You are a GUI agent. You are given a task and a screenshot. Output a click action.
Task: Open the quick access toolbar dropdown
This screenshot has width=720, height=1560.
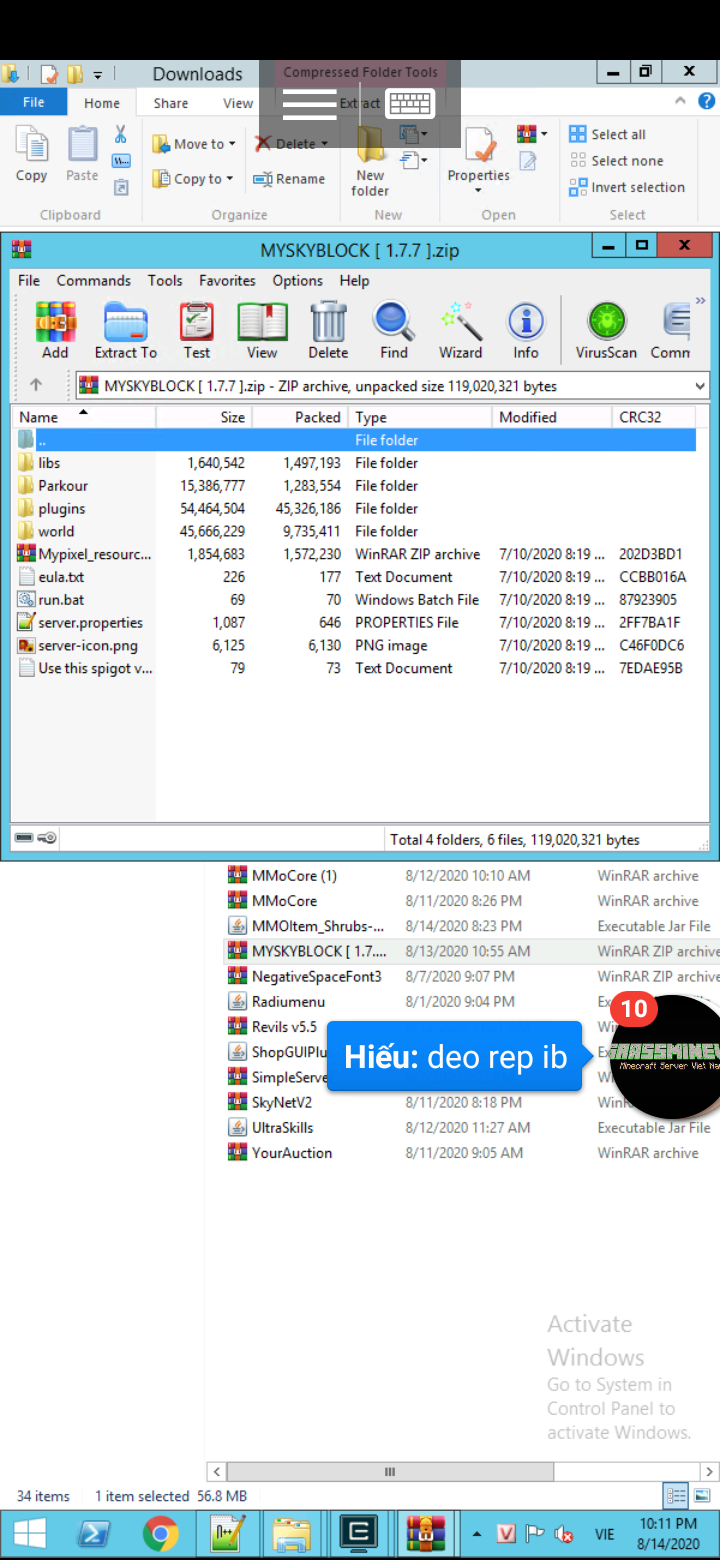click(98, 74)
